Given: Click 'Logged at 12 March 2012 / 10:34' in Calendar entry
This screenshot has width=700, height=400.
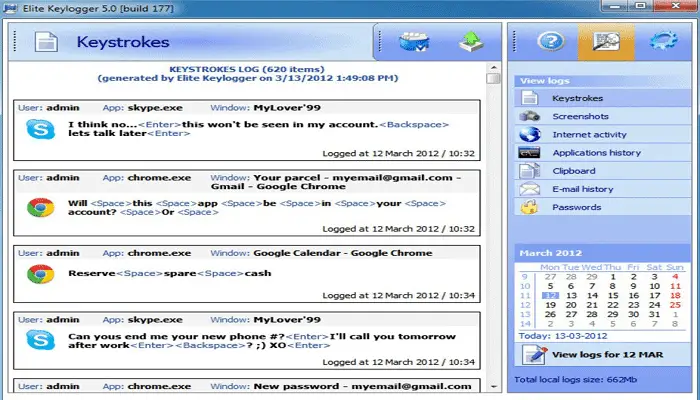Looking at the screenshot, I should (398, 296).
